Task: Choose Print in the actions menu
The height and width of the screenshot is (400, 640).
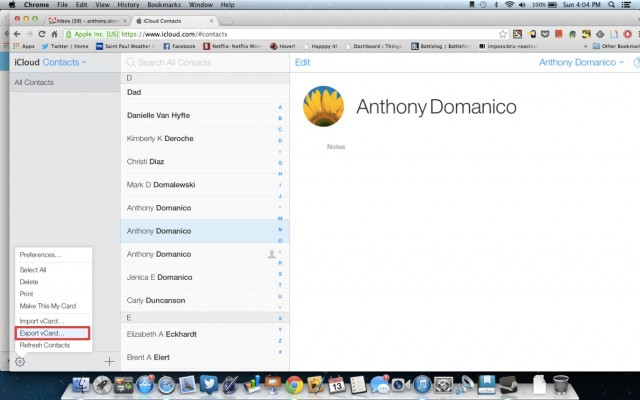Action: [x=26, y=294]
